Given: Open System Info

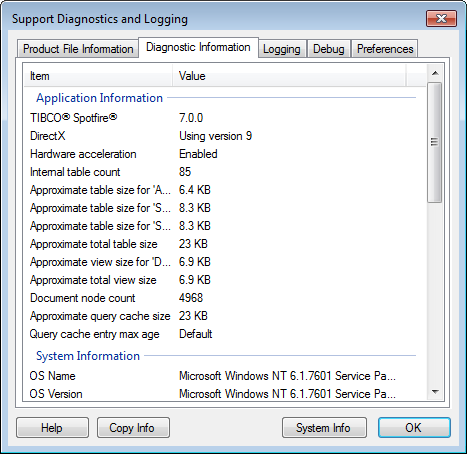Looking at the screenshot, I should [324, 428].
